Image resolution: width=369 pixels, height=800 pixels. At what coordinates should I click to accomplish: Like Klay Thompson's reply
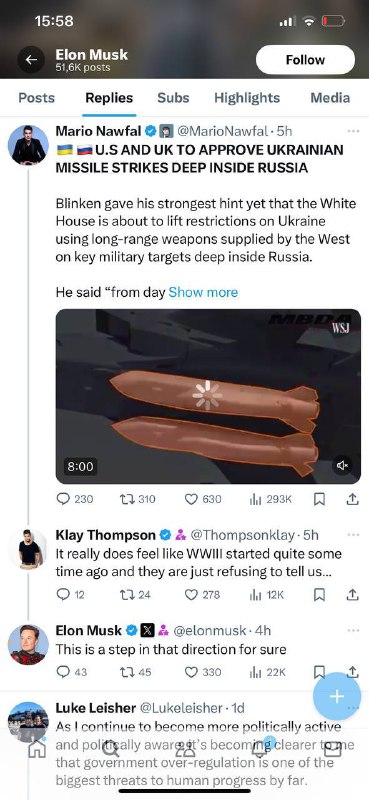tap(202, 594)
